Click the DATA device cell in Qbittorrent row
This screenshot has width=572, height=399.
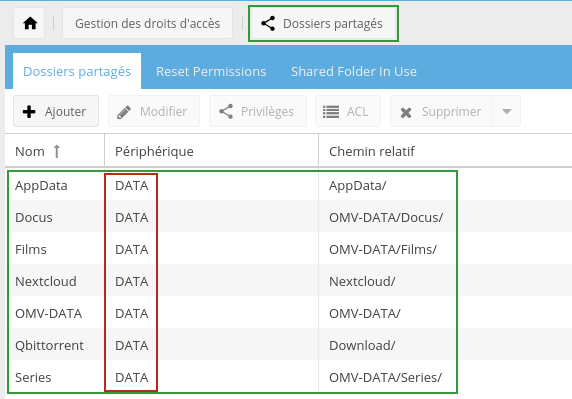click(131, 346)
